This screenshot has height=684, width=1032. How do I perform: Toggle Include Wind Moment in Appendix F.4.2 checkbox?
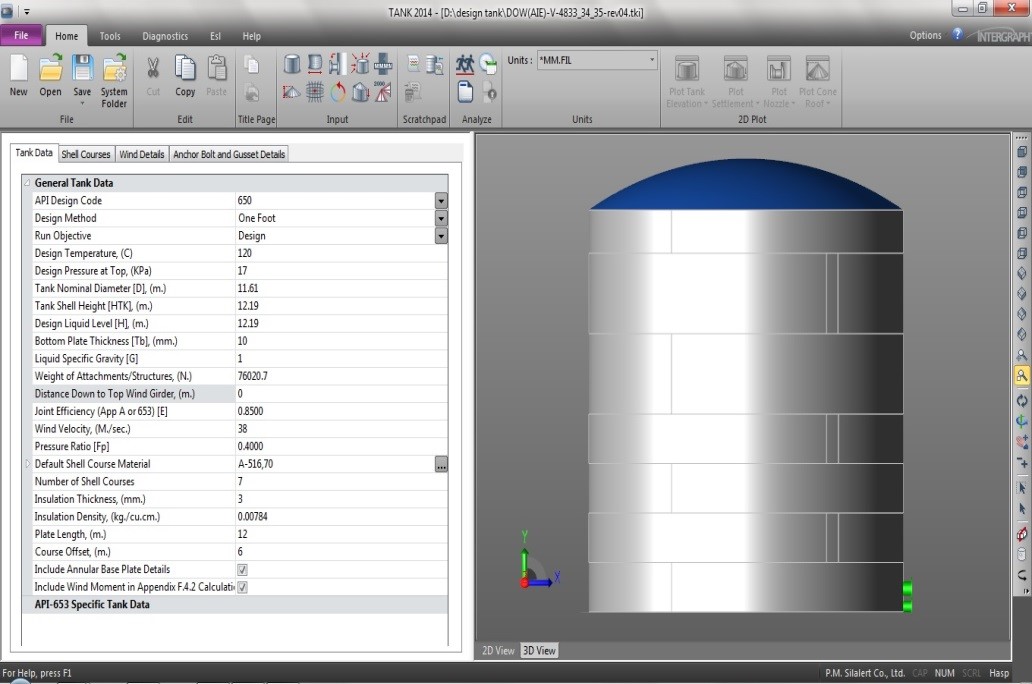[242, 587]
